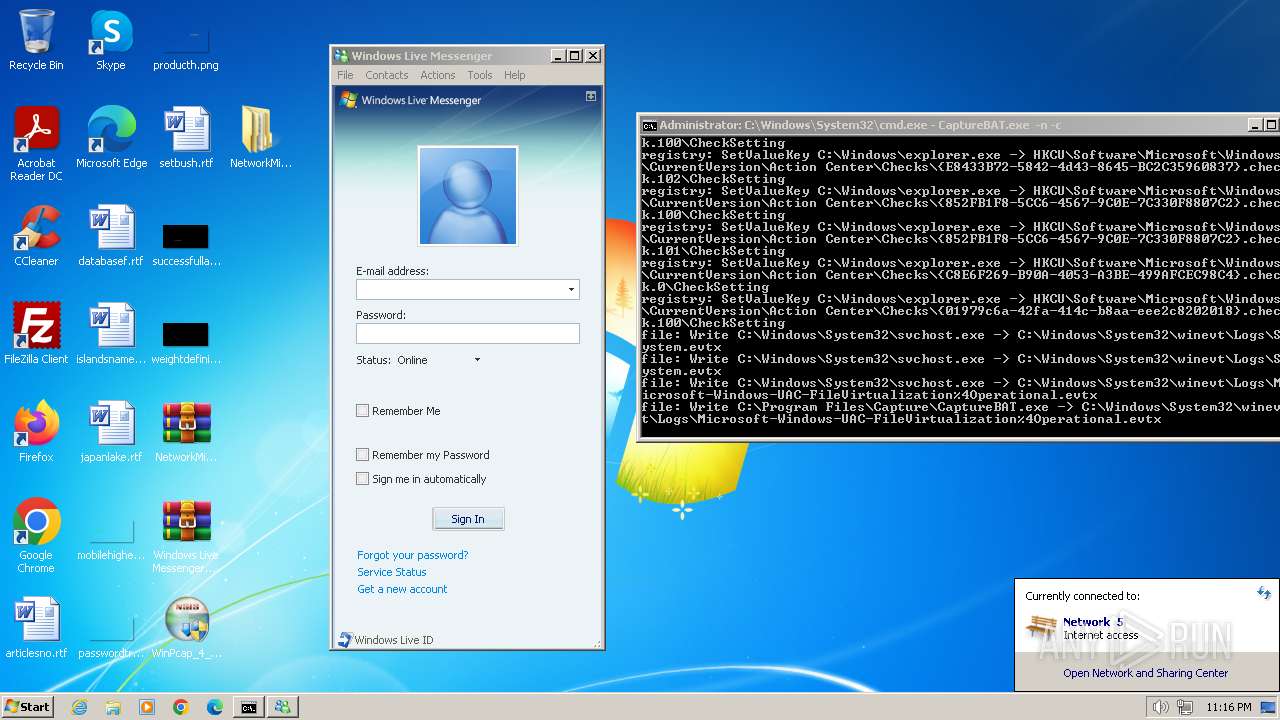The height and width of the screenshot is (720, 1280).
Task: Click Get a new account link
Action: [x=402, y=589]
